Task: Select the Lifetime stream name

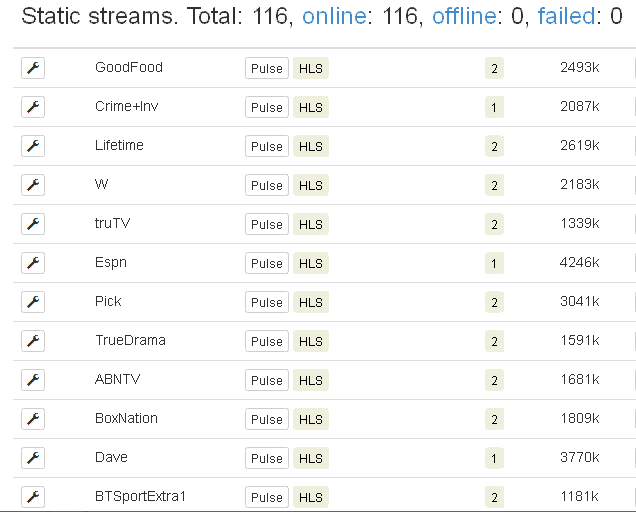Action: click(119, 145)
